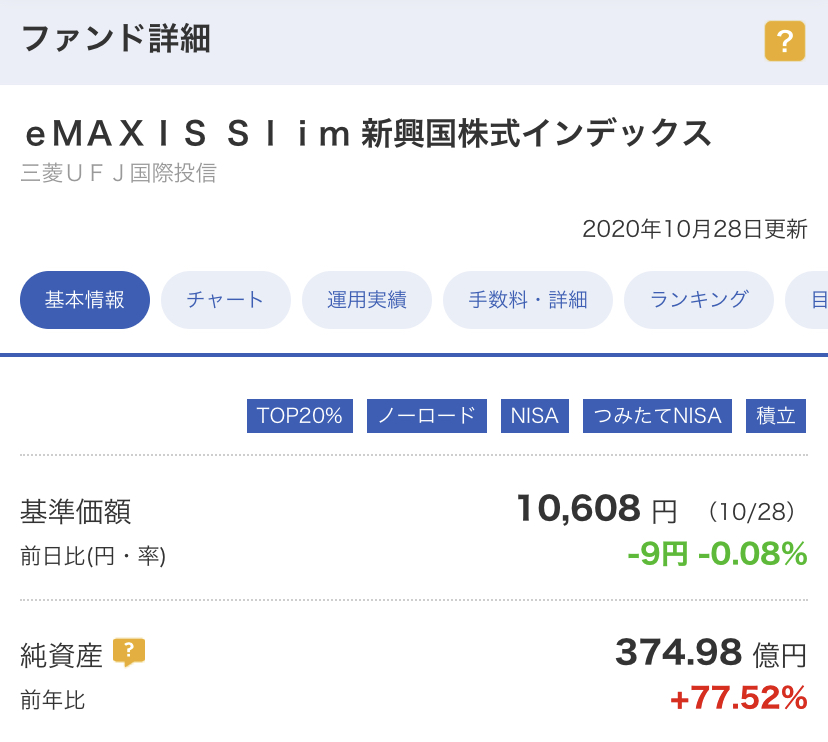Select the NISA tag
The height and width of the screenshot is (742, 828).
click(534, 416)
